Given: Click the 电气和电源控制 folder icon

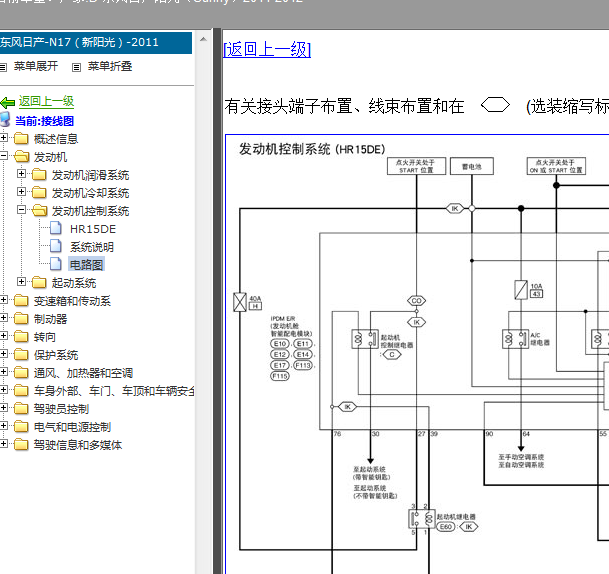Looking at the screenshot, I should pyautogui.click(x=21, y=426).
